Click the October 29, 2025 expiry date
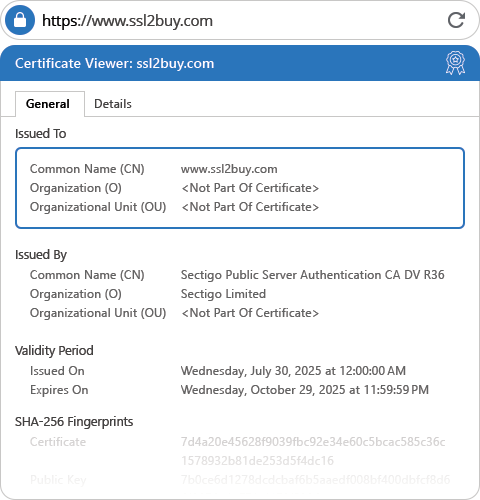The image size is (480, 500). pyautogui.click(x=305, y=390)
